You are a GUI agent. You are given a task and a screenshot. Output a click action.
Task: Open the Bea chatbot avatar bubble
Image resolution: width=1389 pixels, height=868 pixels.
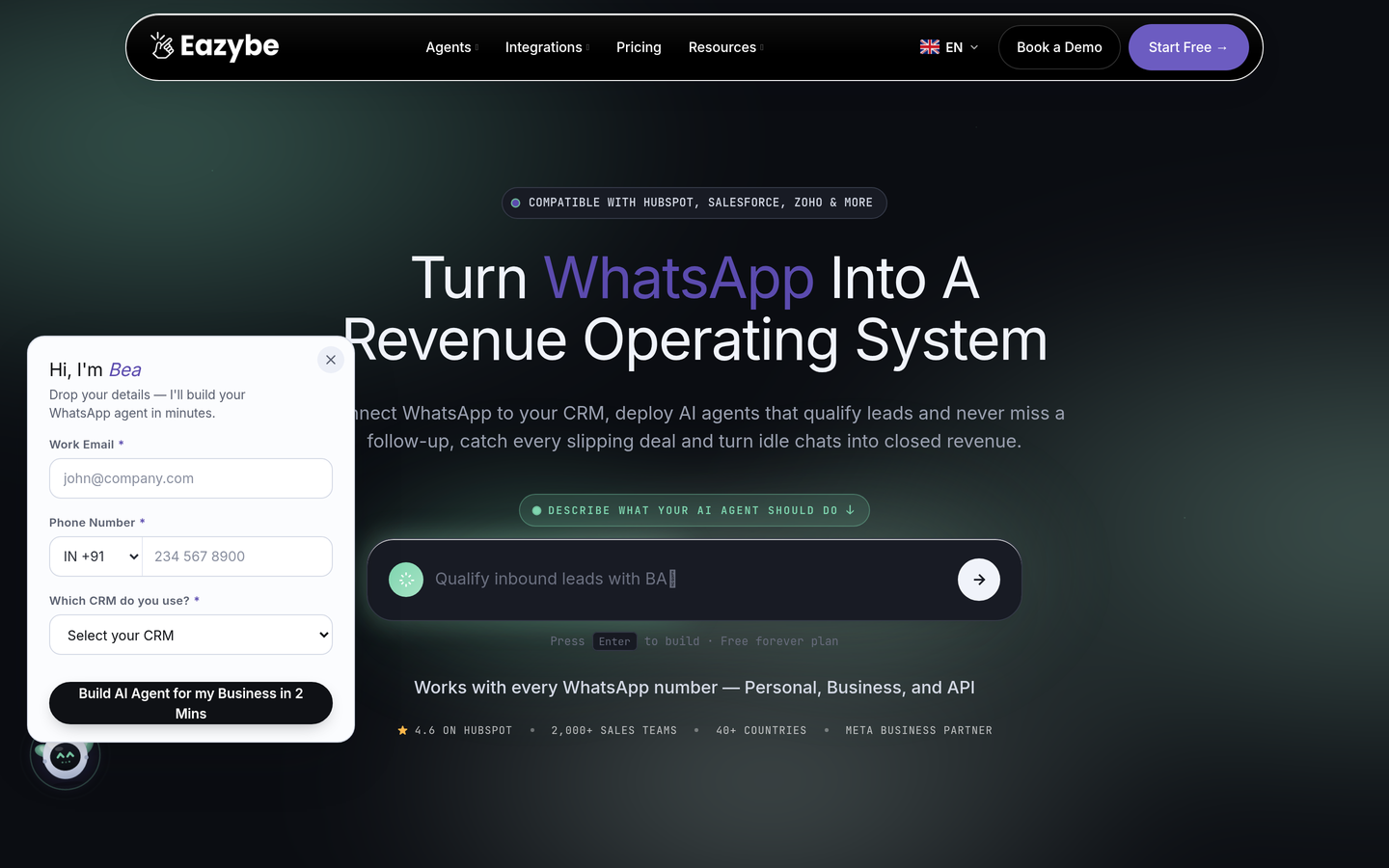point(65,758)
